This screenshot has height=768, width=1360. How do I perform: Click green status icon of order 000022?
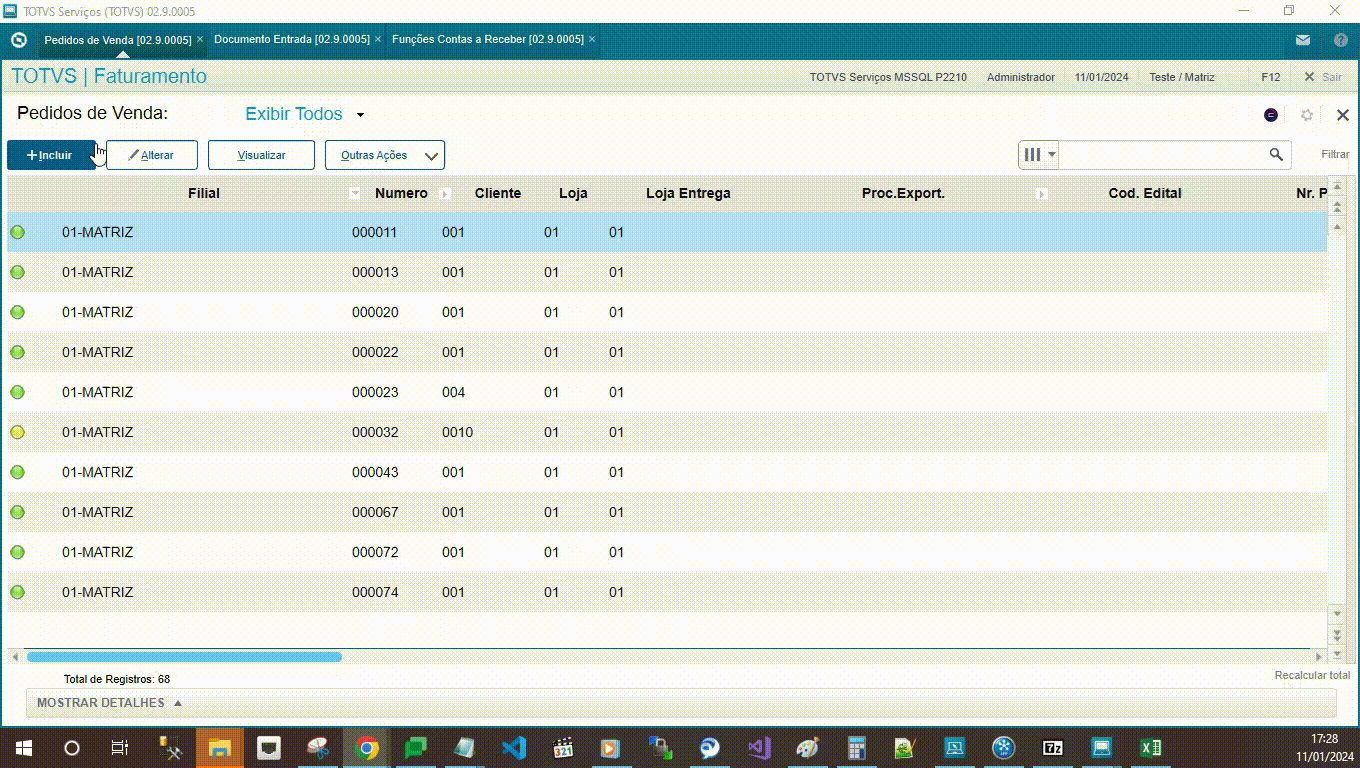(17, 352)
